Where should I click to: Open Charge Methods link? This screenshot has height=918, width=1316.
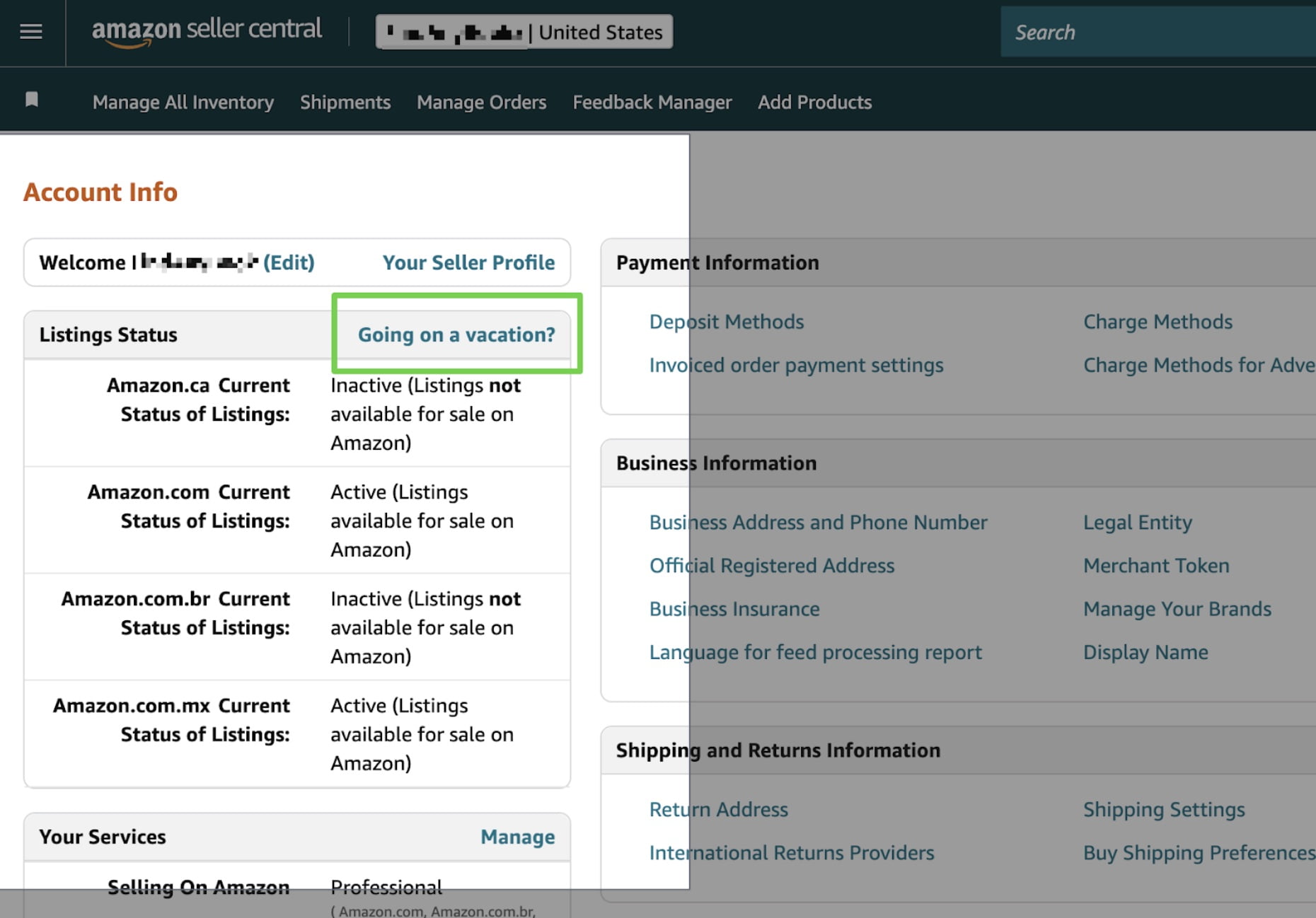coord(1158,322)
